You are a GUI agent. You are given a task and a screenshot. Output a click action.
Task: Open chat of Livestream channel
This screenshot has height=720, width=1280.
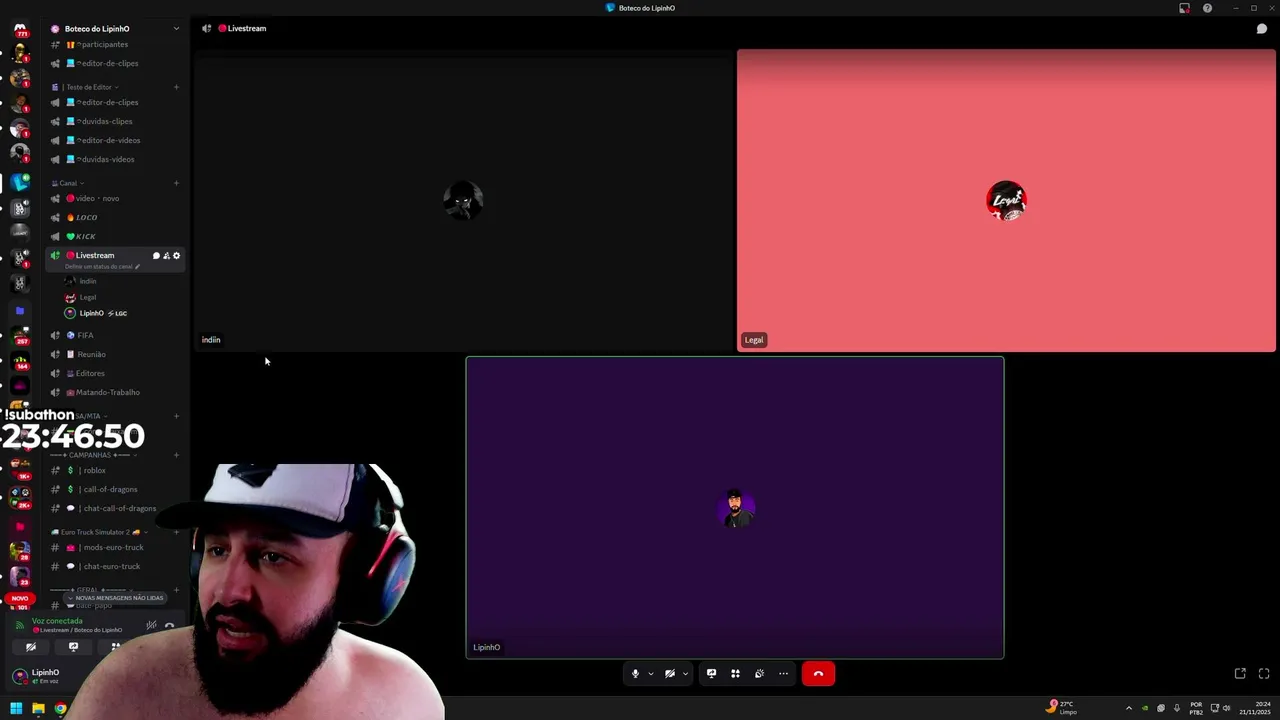156,256
